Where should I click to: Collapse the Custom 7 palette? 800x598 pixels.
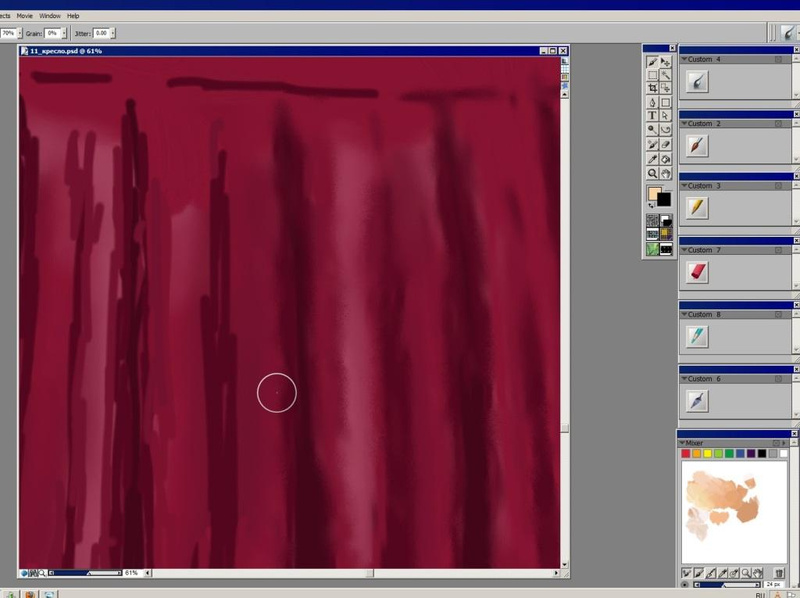[684, 250]
